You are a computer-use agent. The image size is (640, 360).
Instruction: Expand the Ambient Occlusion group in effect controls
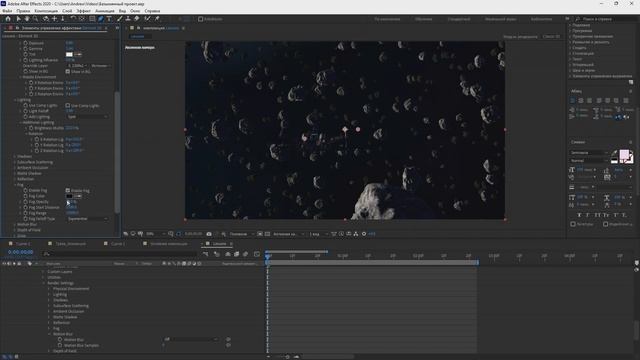click(x=15, y=168)
